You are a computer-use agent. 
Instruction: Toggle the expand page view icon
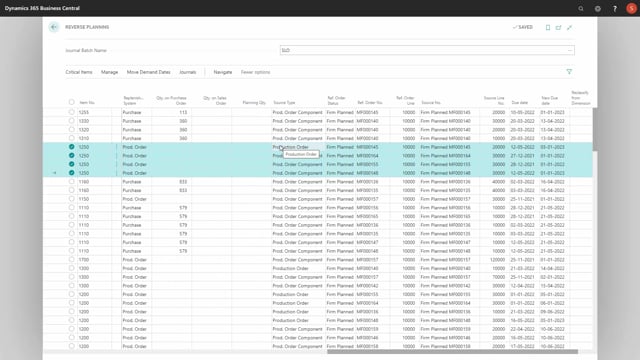point(569,27)
